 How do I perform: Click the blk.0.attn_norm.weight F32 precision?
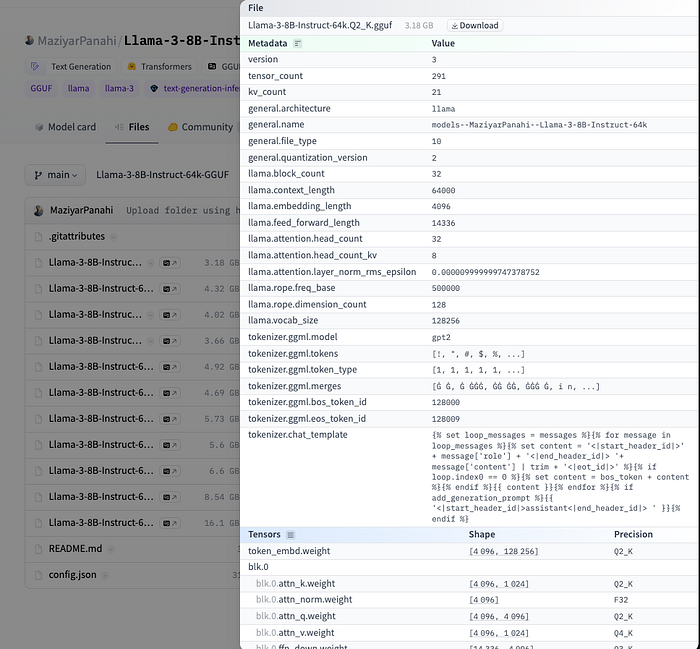(x=621, y=600)
